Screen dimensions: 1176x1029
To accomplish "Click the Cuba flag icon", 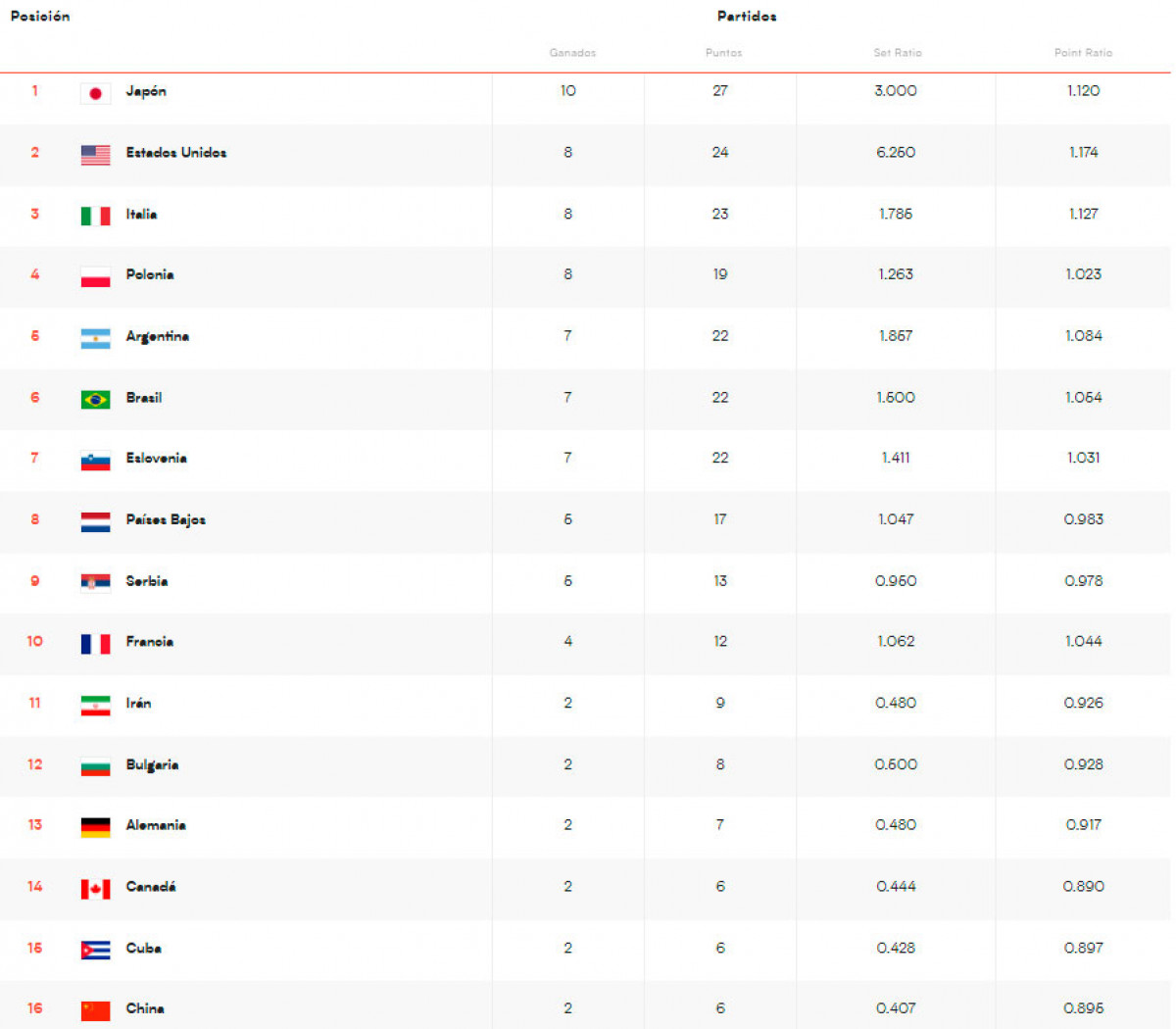I will tap(95, 950).
